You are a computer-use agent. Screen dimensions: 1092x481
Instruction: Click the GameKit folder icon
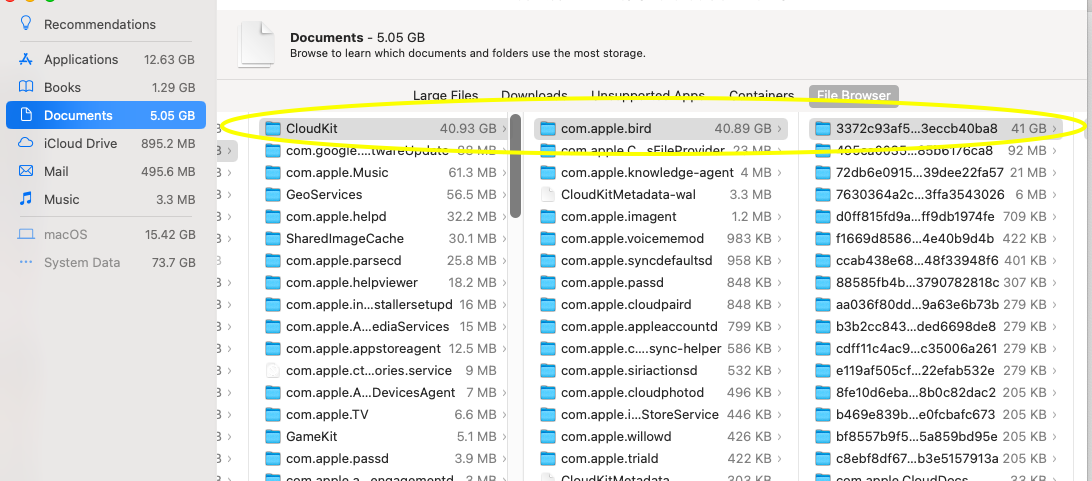click(x=273, y=436)
